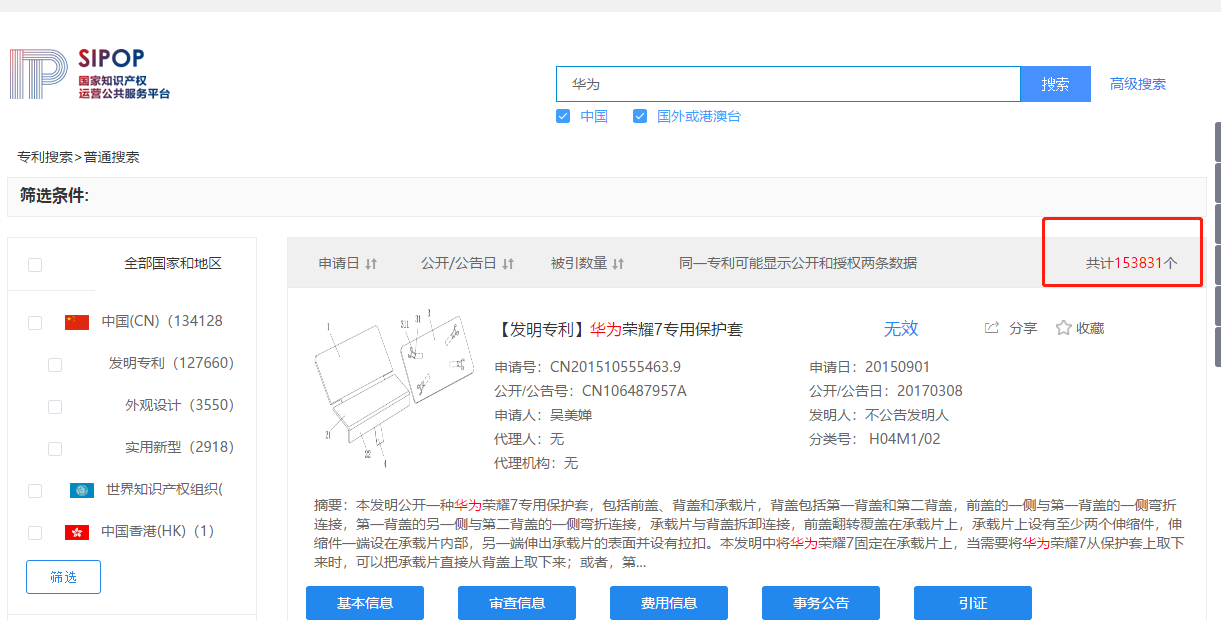
Task: Click applicant name 吴美婵
Action: [x=571, y=415]
